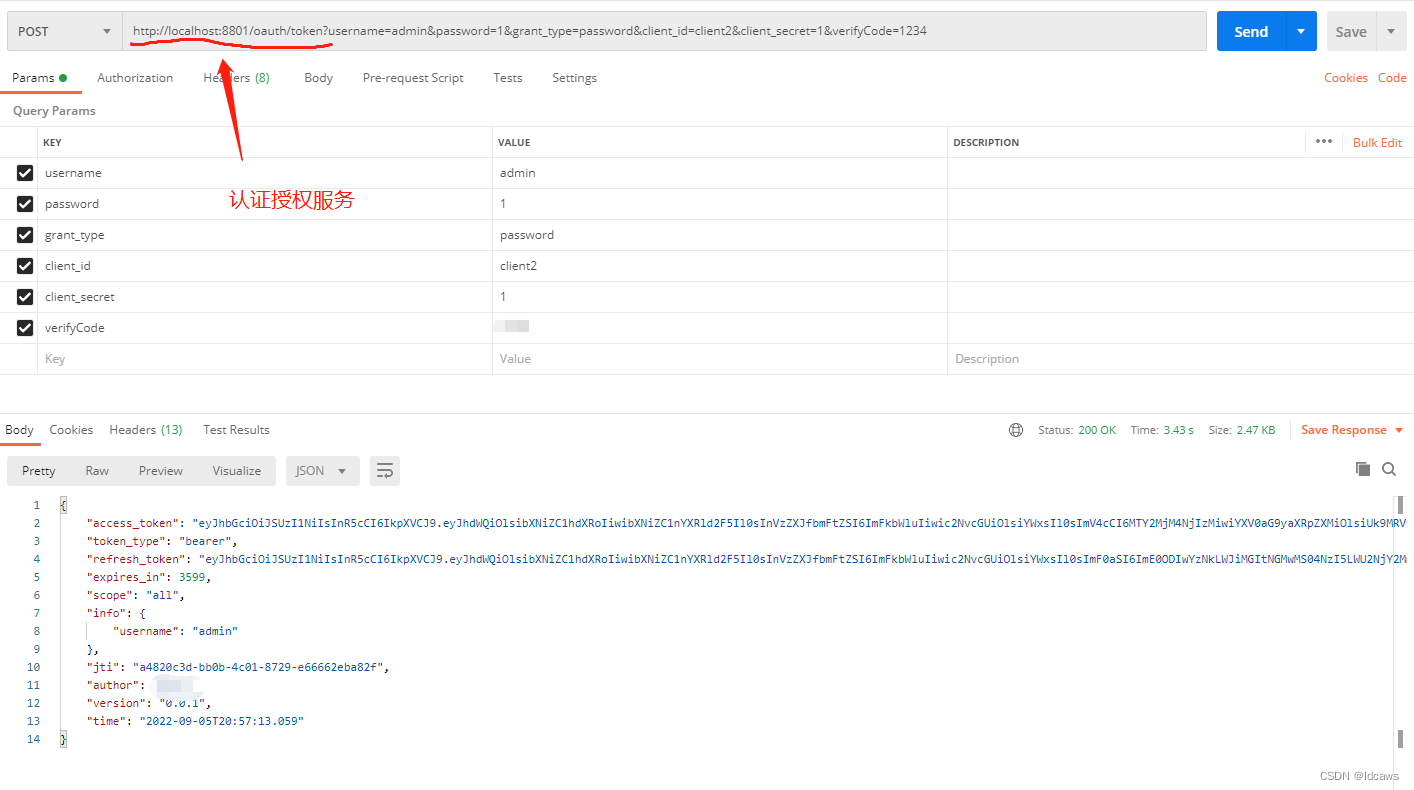The image size is (1414, 790).
Task: Uncheck the username parameter checkbox
Action: click(x=25, y=173)
